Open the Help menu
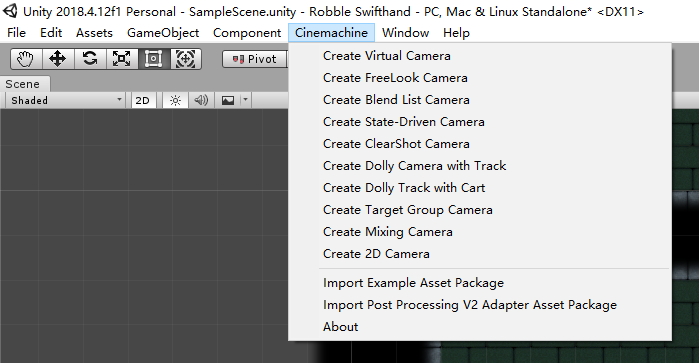Image resolution: width=699 pixels, height=363 pixels. coord(456,33)
